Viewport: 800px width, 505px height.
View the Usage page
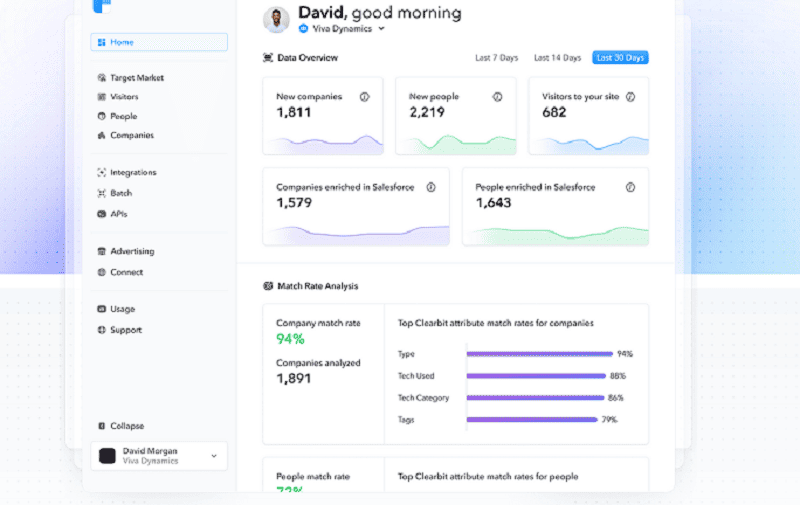pos(122,309)
